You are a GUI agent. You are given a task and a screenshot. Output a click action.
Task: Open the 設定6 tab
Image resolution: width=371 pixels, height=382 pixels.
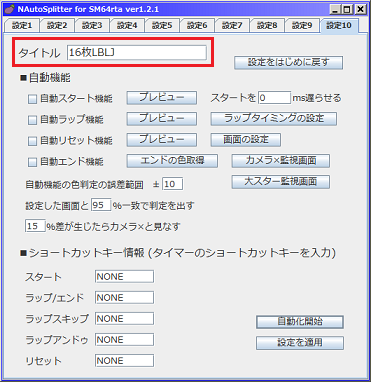pos(197,26)
